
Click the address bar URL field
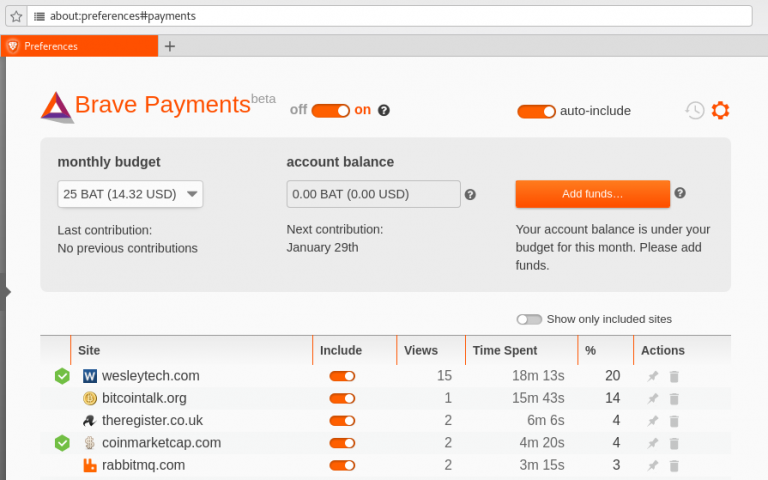[x=390, y=16]
